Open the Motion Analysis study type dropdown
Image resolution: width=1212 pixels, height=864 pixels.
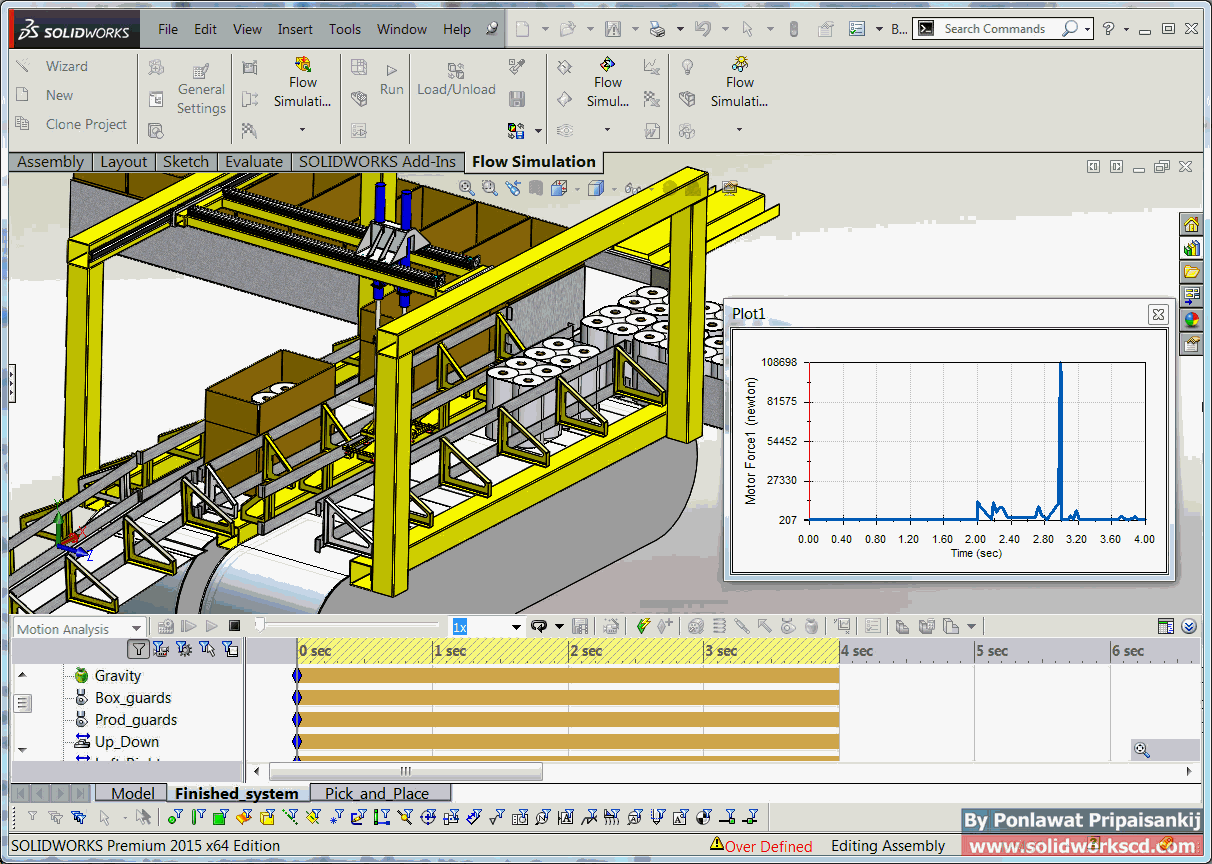click(136, 629)
